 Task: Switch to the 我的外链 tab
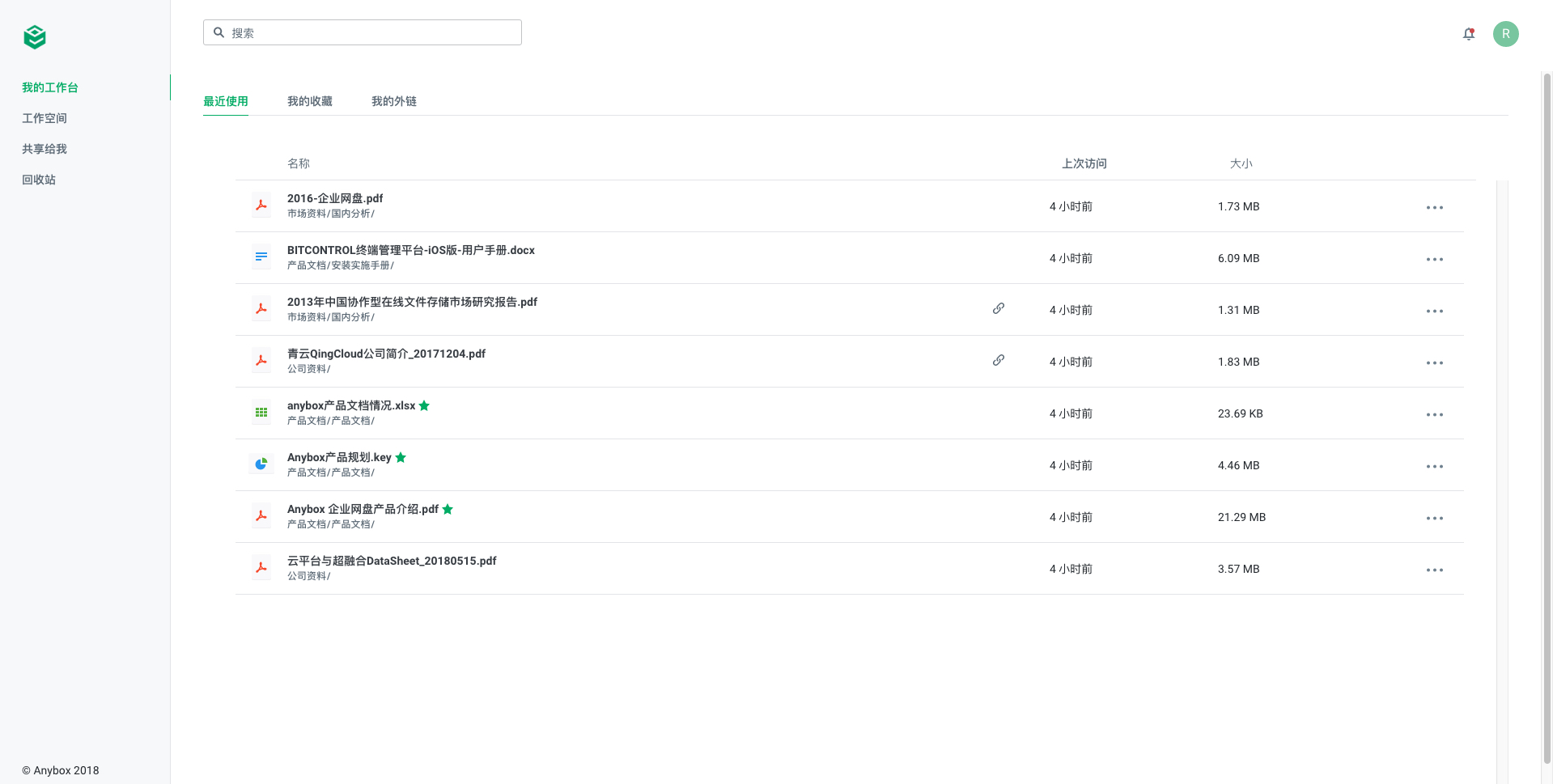click(x=394, y=101)
